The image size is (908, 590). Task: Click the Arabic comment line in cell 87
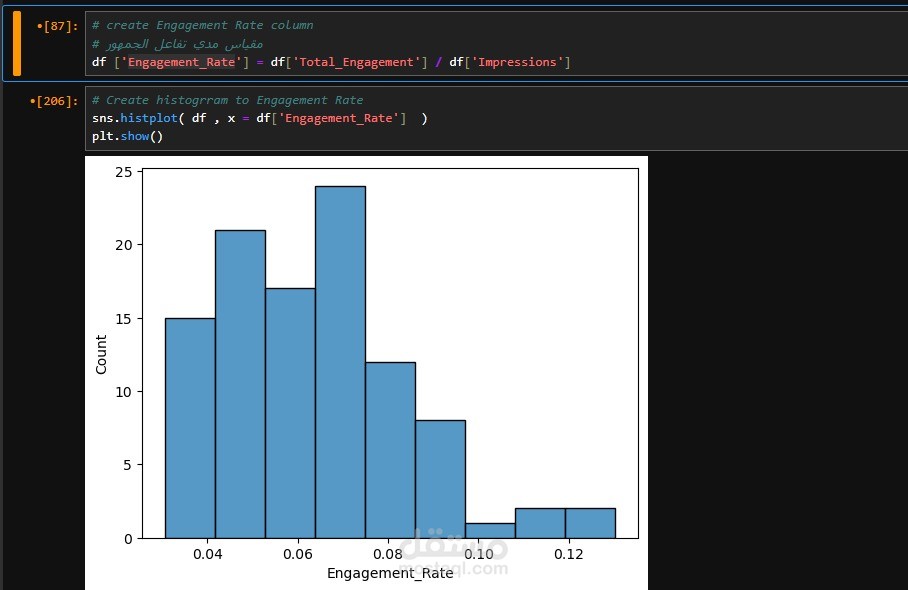[178, 43]
